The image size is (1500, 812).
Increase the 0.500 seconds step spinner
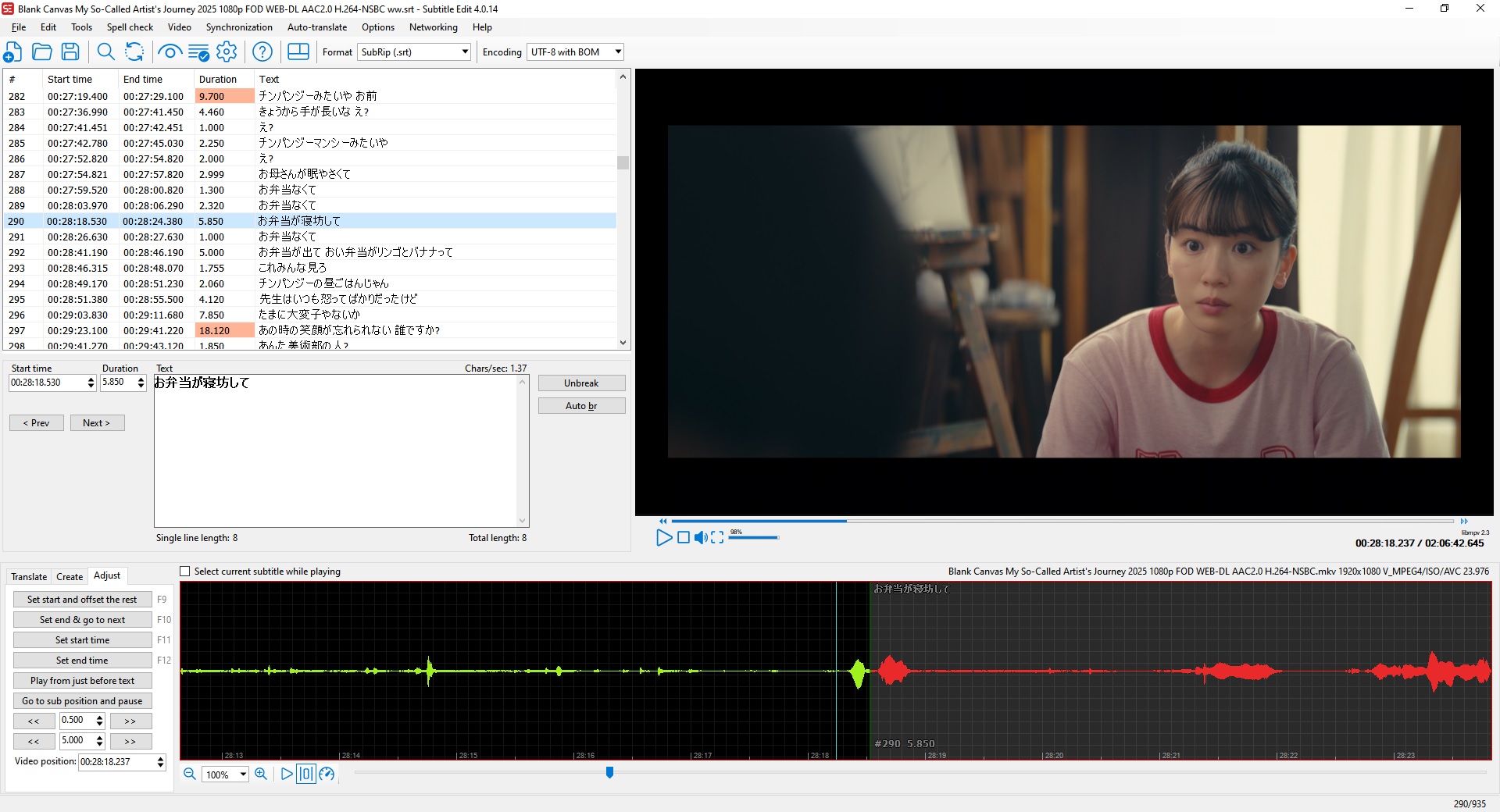pos(99,718)
